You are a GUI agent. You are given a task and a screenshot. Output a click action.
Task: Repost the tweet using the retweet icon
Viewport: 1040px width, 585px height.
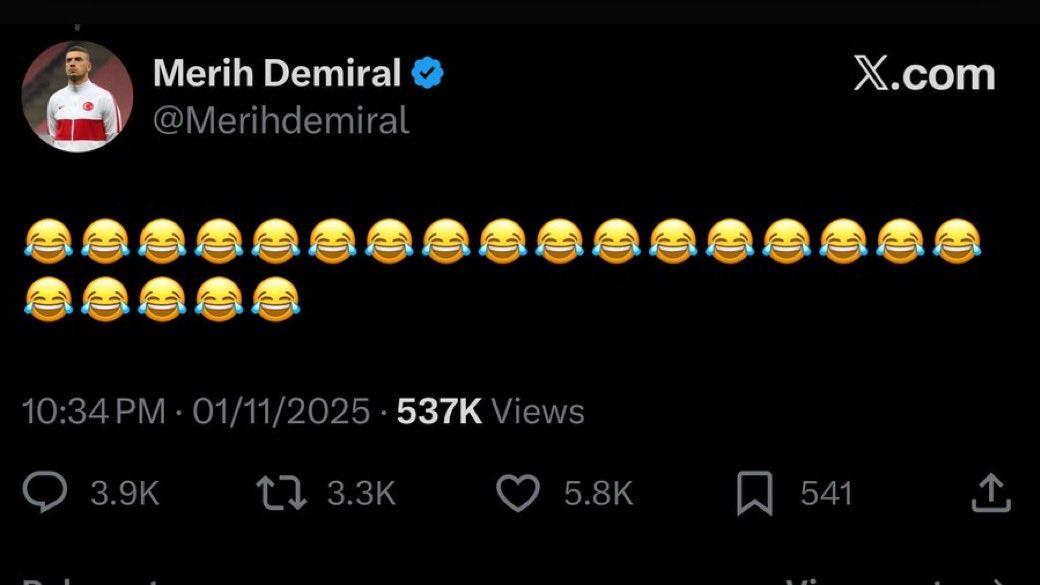(281, 493)
